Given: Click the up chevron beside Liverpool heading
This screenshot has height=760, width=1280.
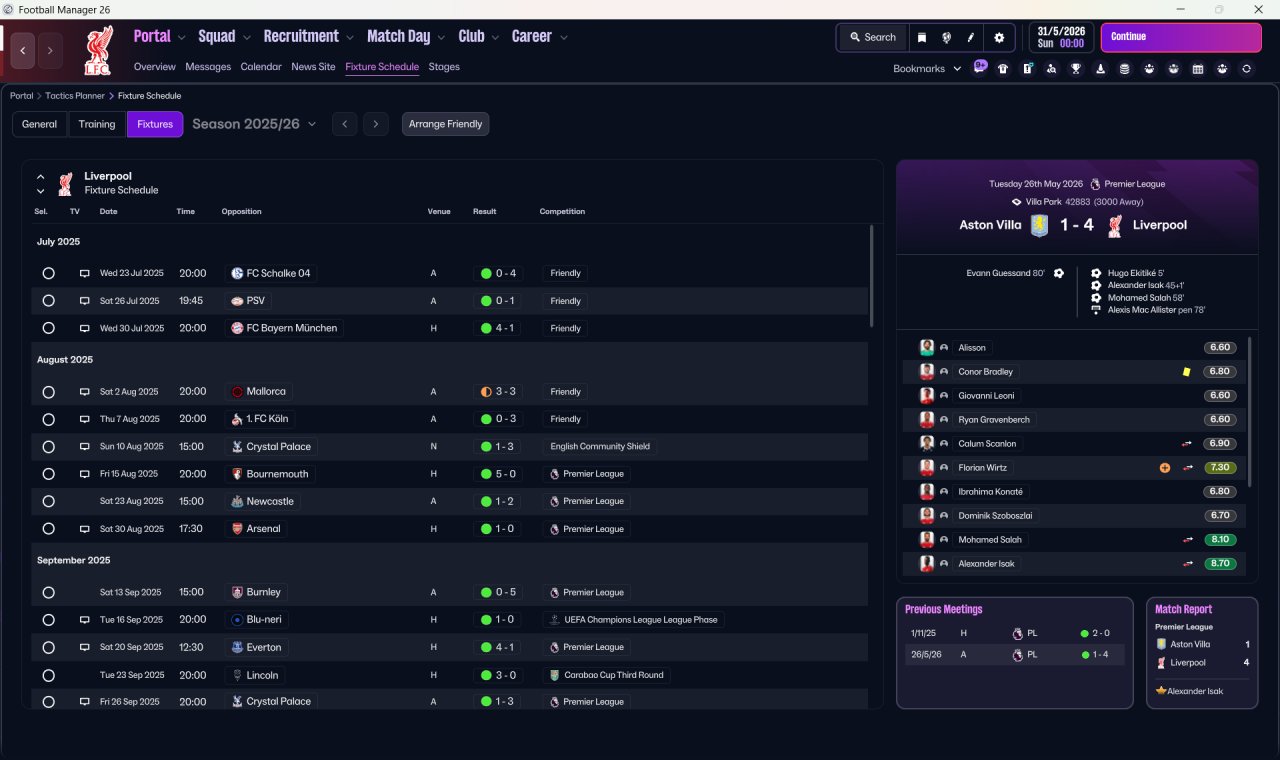Looking at the screenshot, I should coord(41,177).
